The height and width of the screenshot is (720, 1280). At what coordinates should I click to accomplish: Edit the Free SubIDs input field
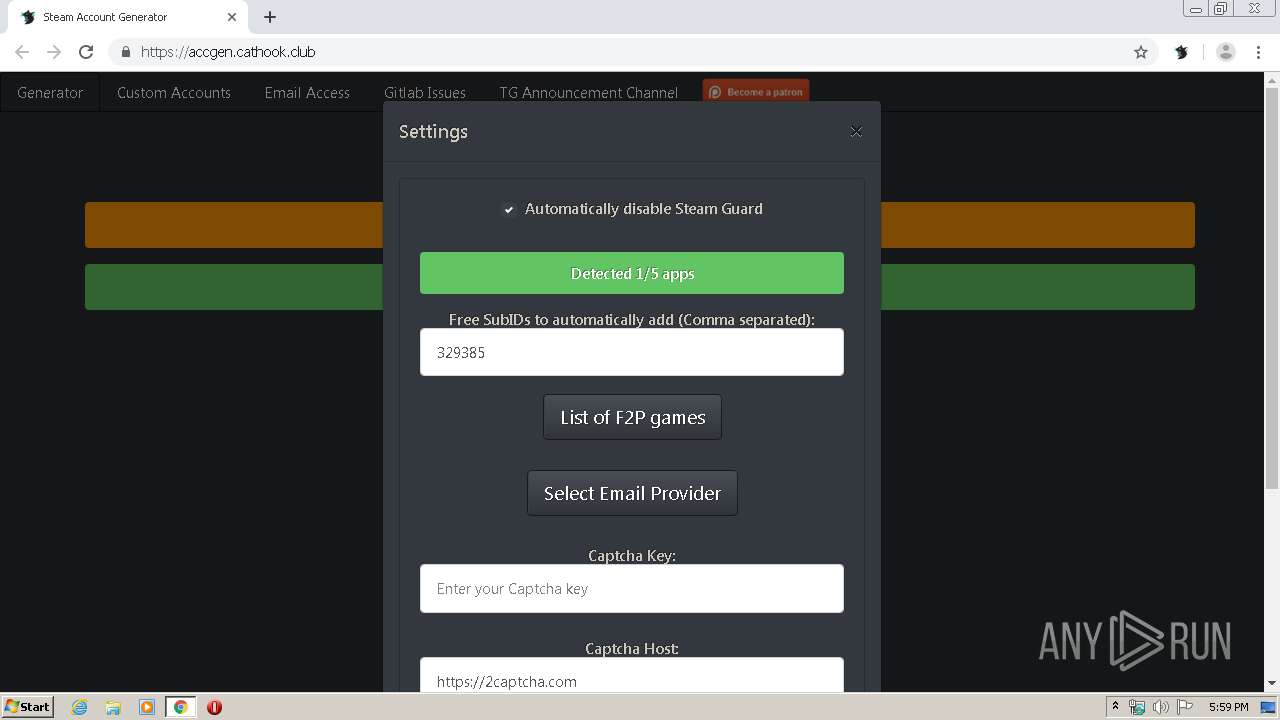[x=632, y=352]
